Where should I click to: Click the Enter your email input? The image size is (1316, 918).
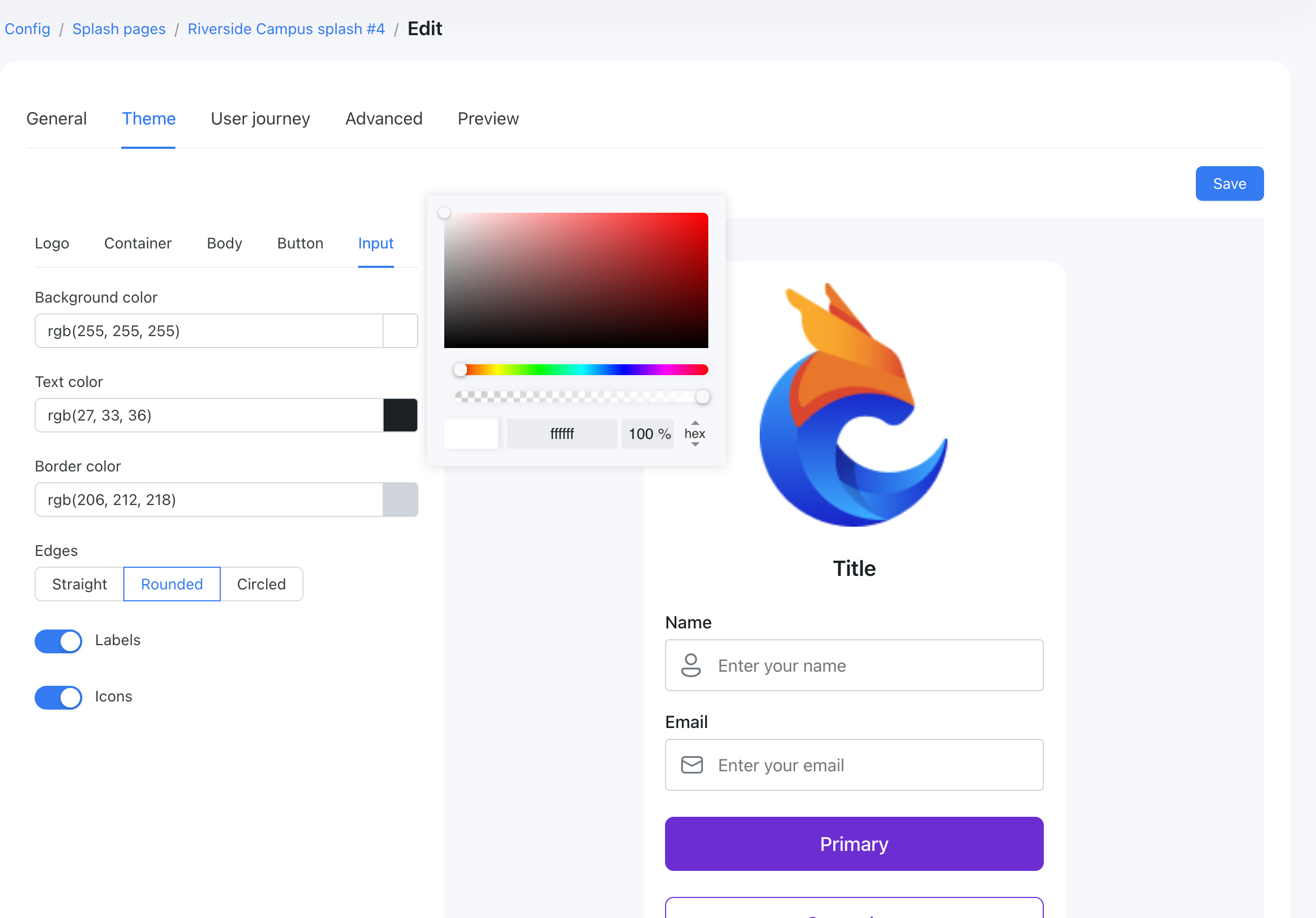click(x=854, y=765)
